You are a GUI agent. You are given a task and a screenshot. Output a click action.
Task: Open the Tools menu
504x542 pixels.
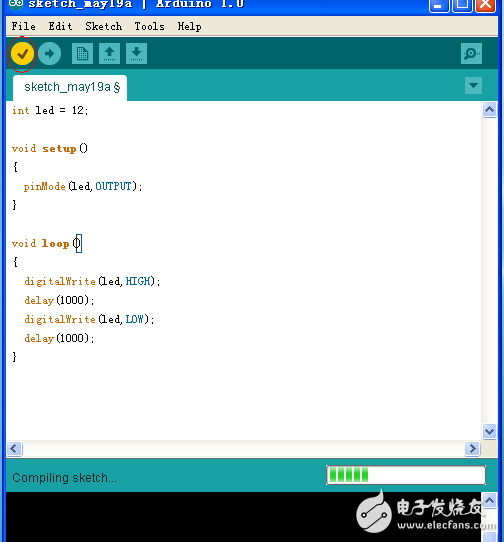point(149,26)
